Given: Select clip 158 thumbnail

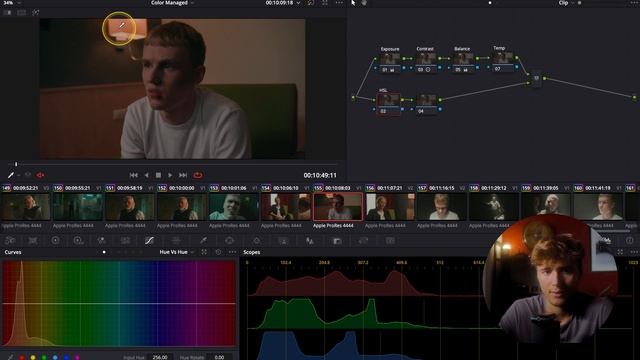Looking at the screenshot, I should pos(494,207).
